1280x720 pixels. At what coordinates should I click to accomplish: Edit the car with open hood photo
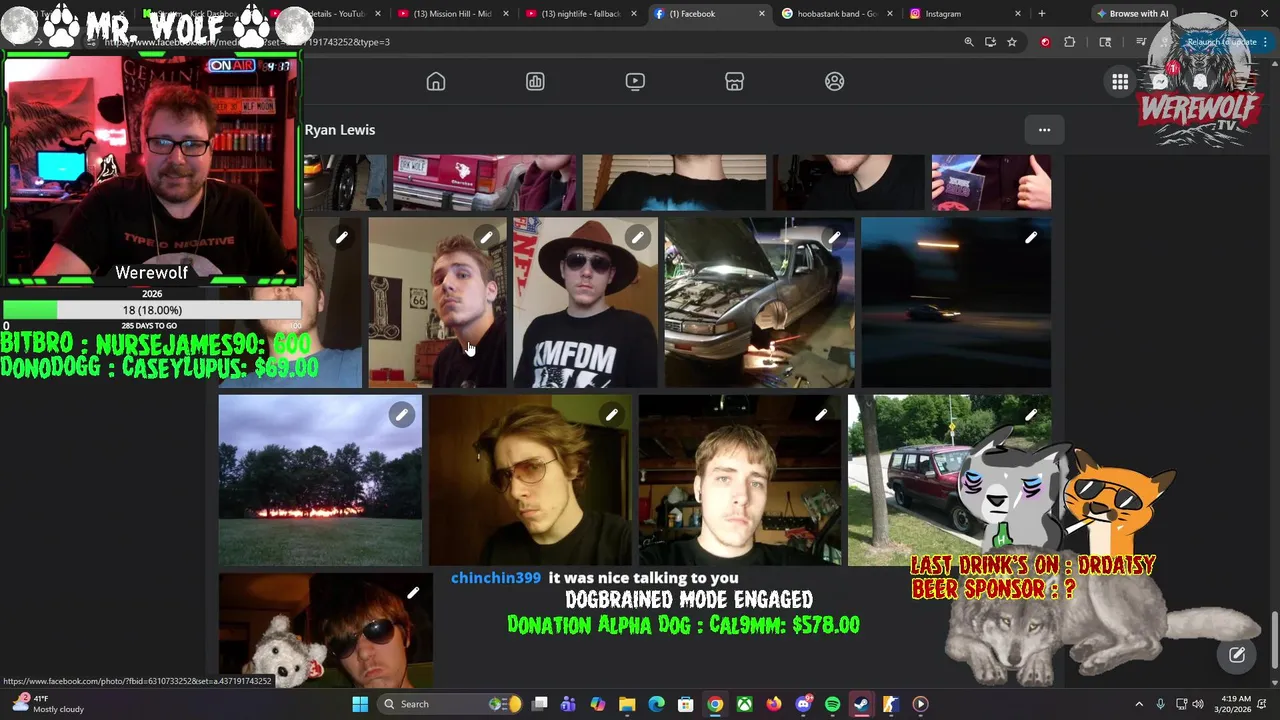click(x=834, y=237)
